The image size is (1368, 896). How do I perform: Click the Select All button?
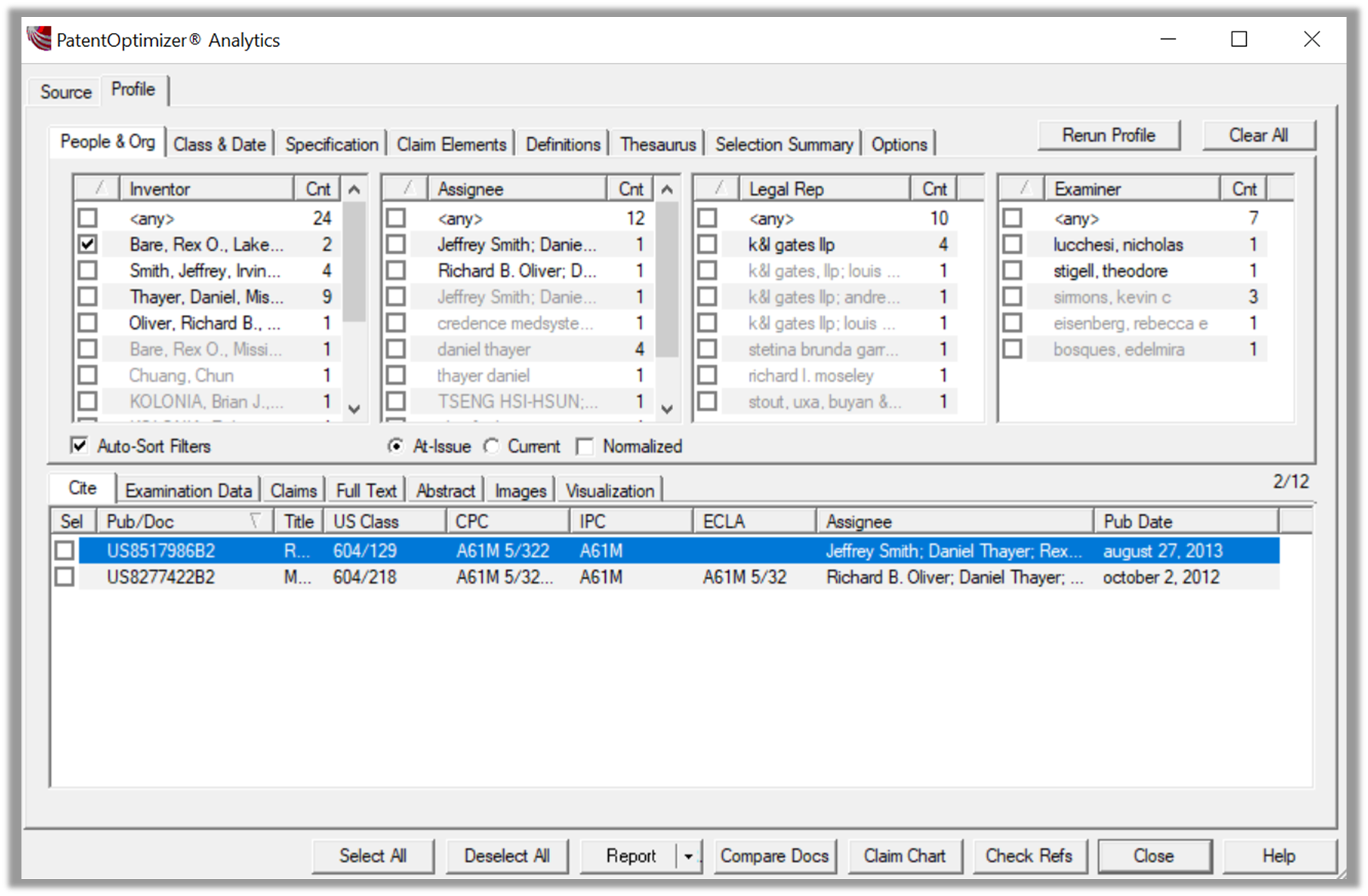(x=373, y=856)
